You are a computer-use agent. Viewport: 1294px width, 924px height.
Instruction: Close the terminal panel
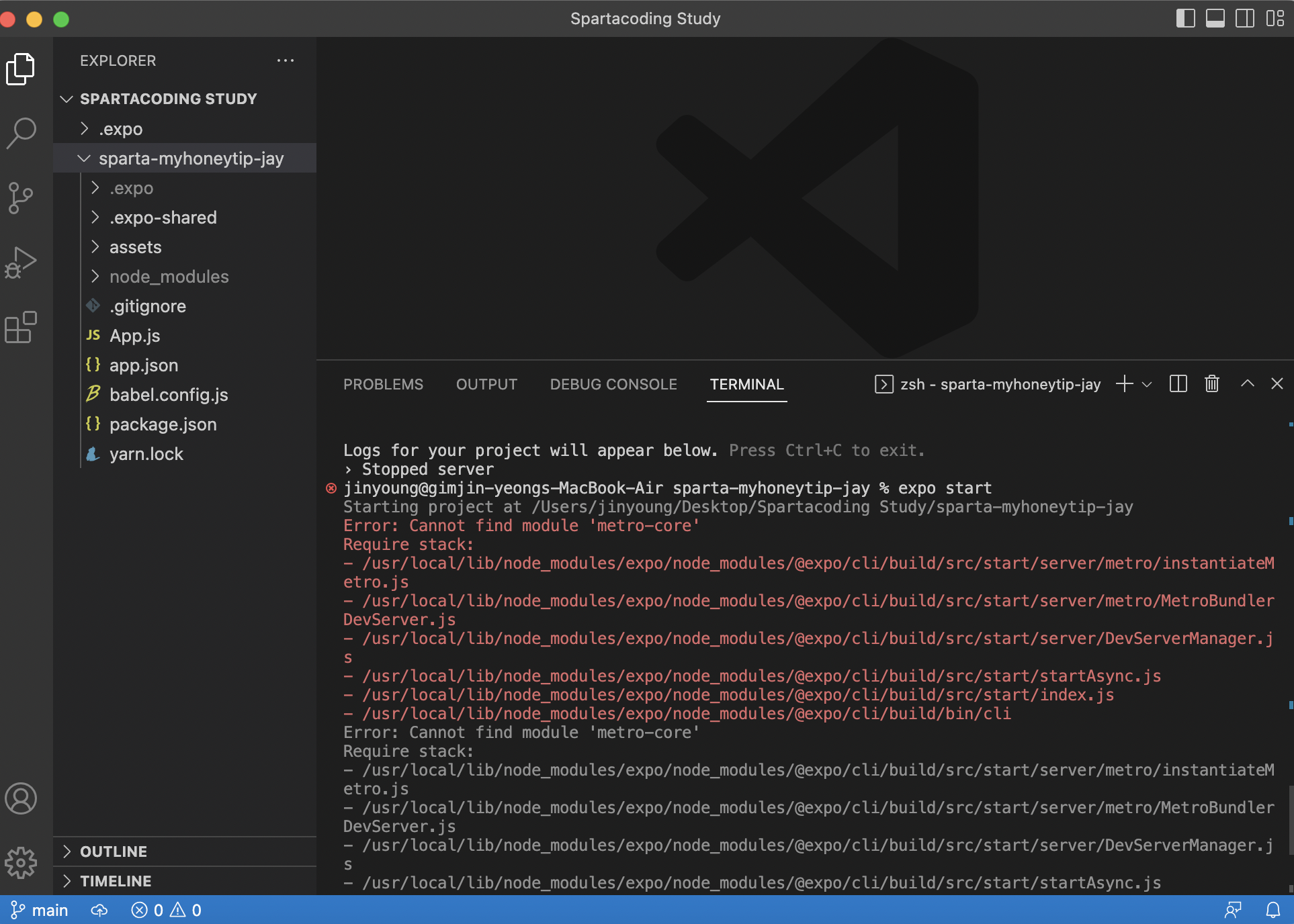(x=1277, y=383)
